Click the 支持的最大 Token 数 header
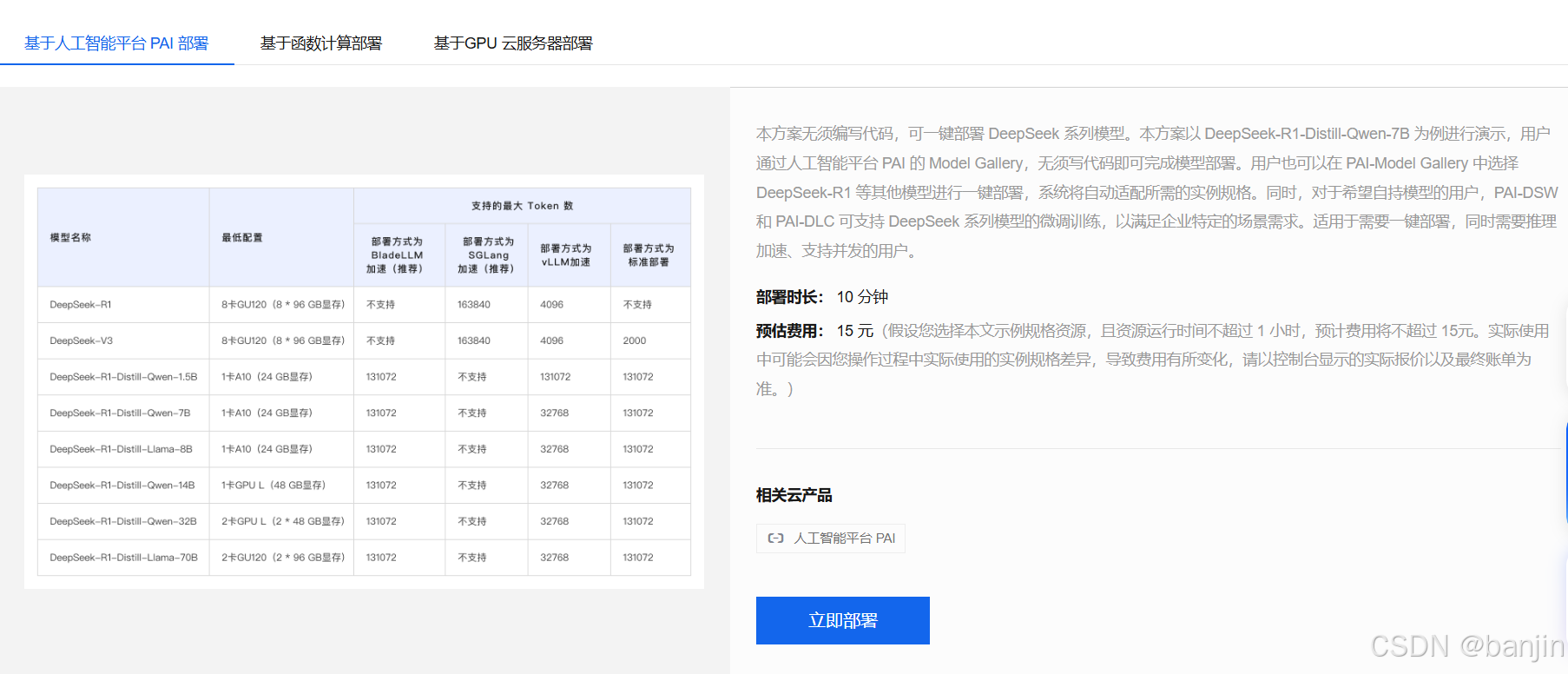Image resolution: width=1568 pixels, height=674 pixels. tap(523, 206)
